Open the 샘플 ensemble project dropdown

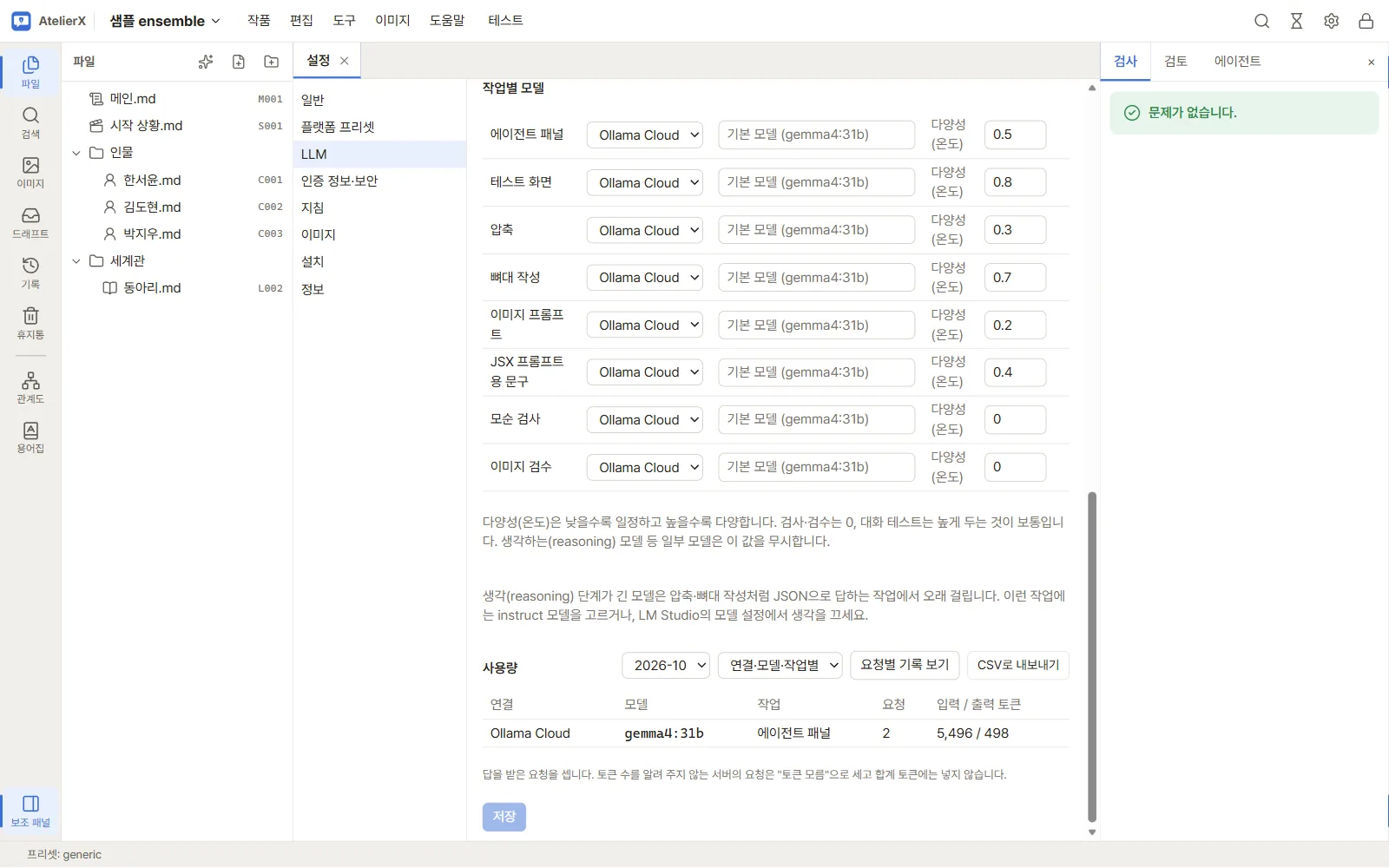click(x=165, y=21)
